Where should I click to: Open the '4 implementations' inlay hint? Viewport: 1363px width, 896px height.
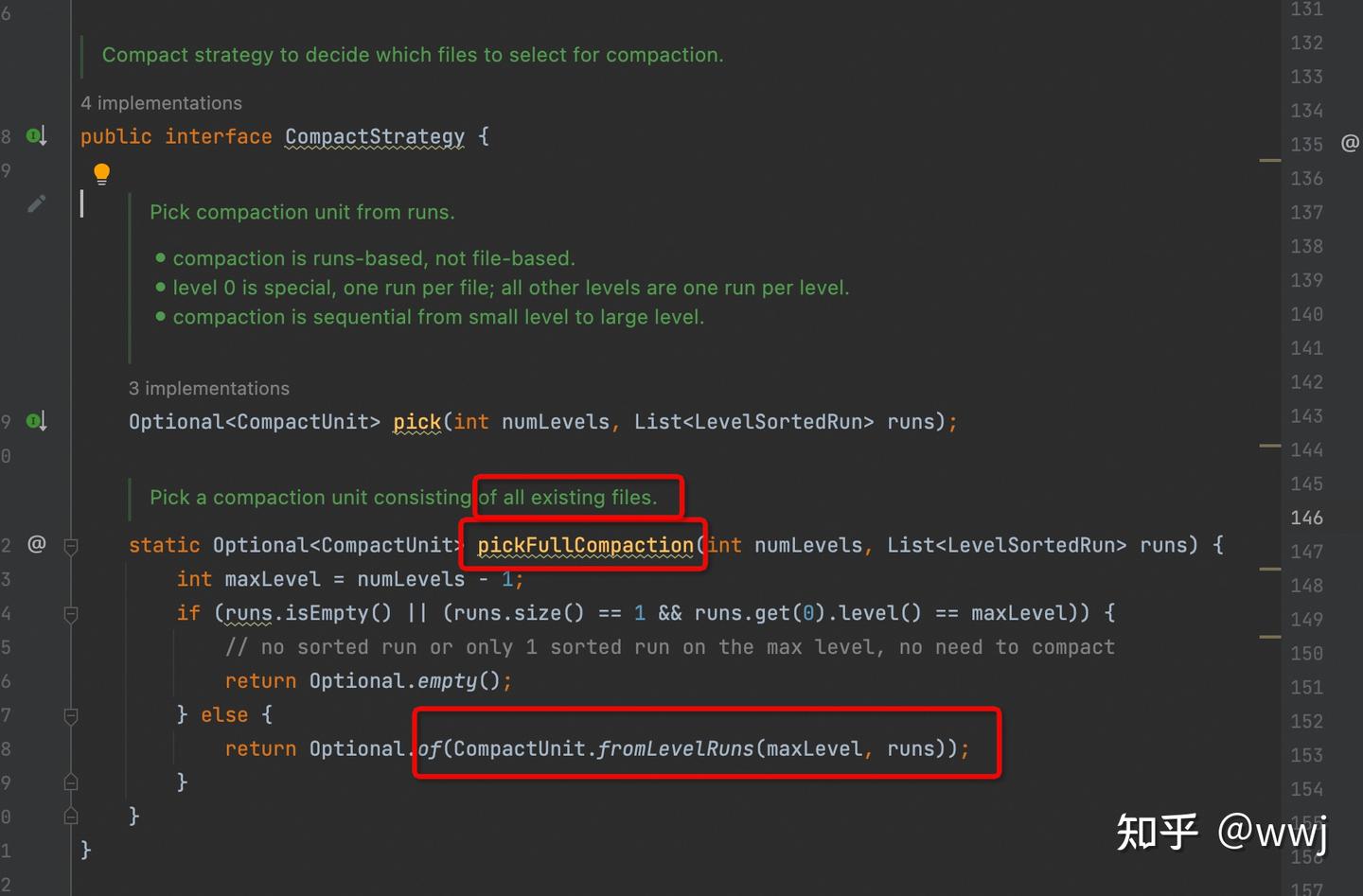(x=161, y=103)
